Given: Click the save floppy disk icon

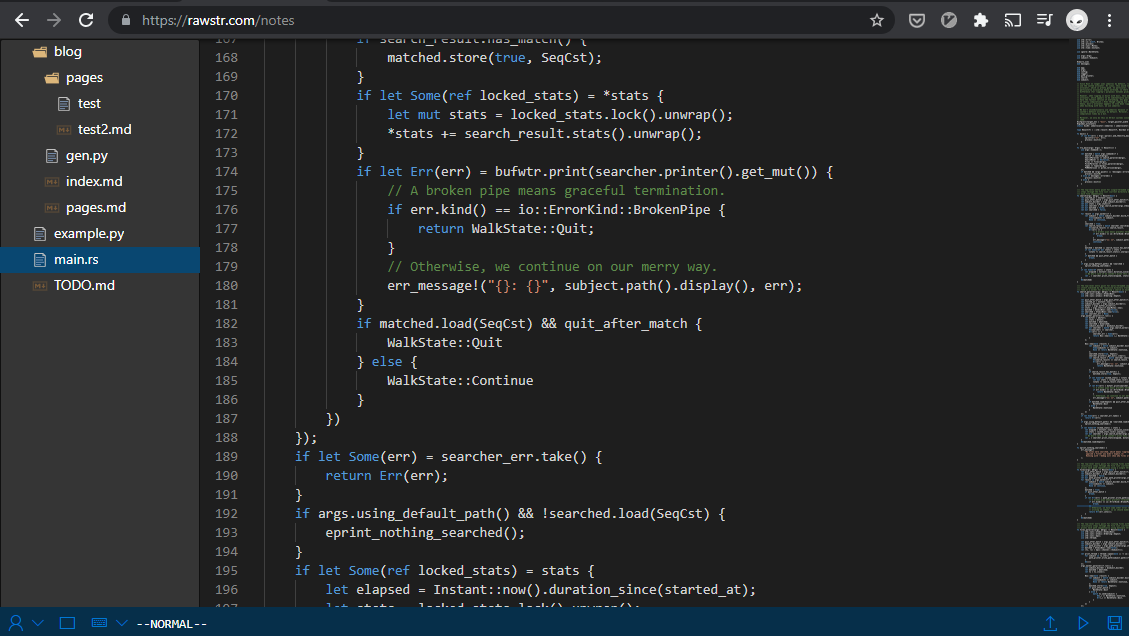Looking at the screenshot, I should [1114, 623].
